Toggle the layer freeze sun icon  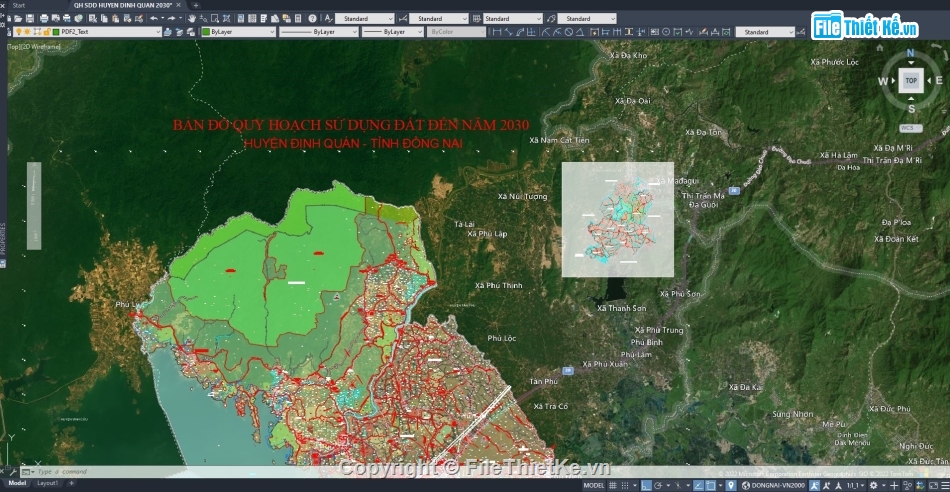[27, 32]
